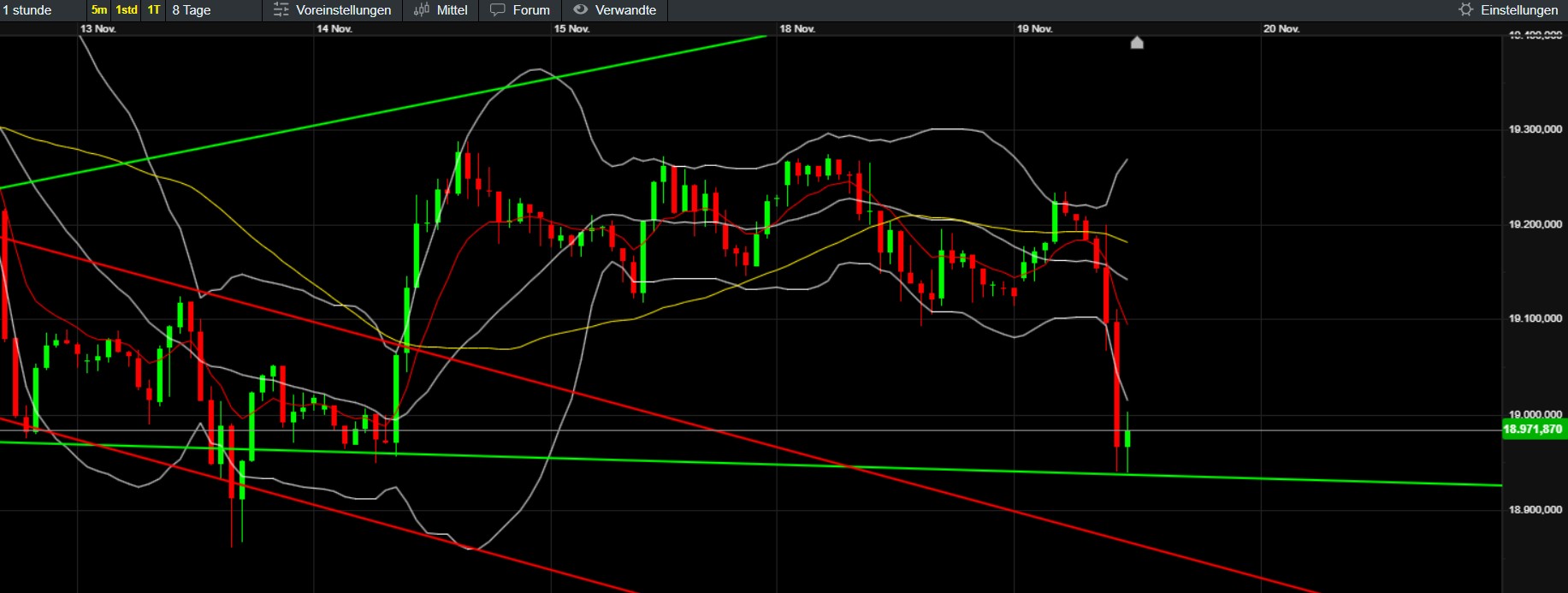Click the Einstellungen gear icon
The image size is (1568, 593).
click(1466, 10)
